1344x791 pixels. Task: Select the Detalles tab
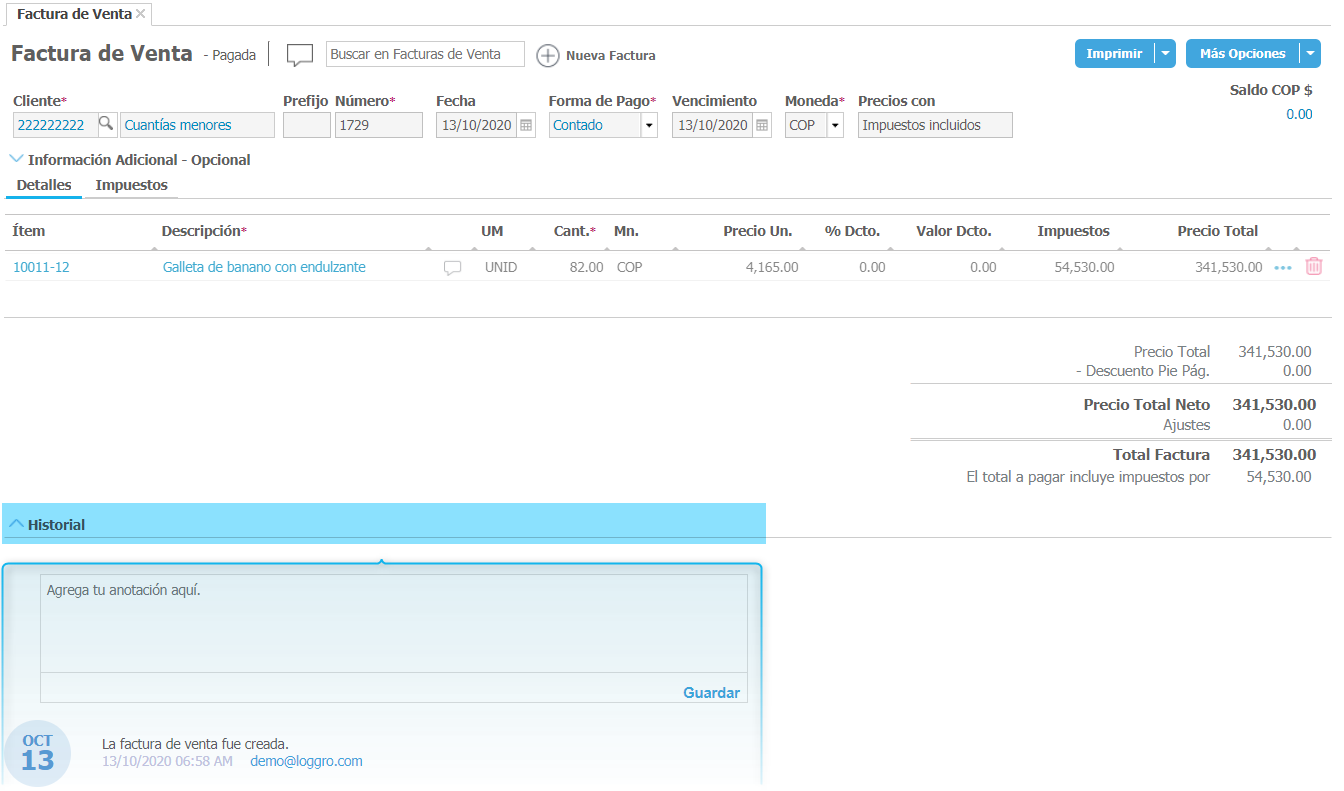pos(44,185)
